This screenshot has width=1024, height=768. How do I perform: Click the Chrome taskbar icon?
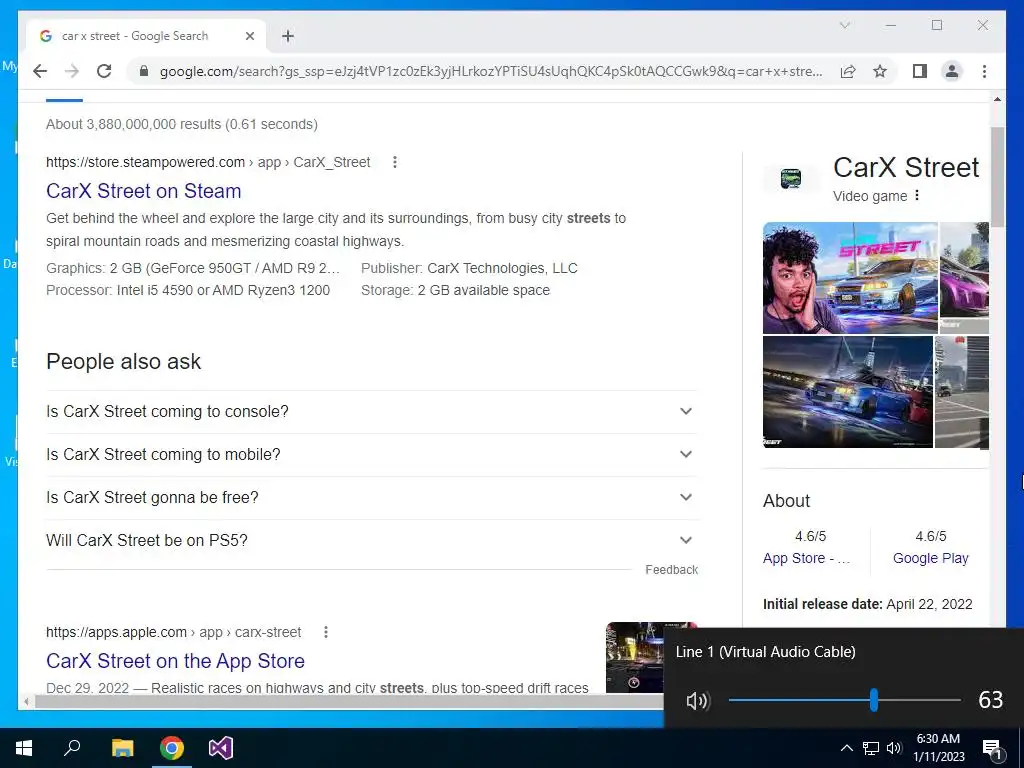click(x=172, y=748)
